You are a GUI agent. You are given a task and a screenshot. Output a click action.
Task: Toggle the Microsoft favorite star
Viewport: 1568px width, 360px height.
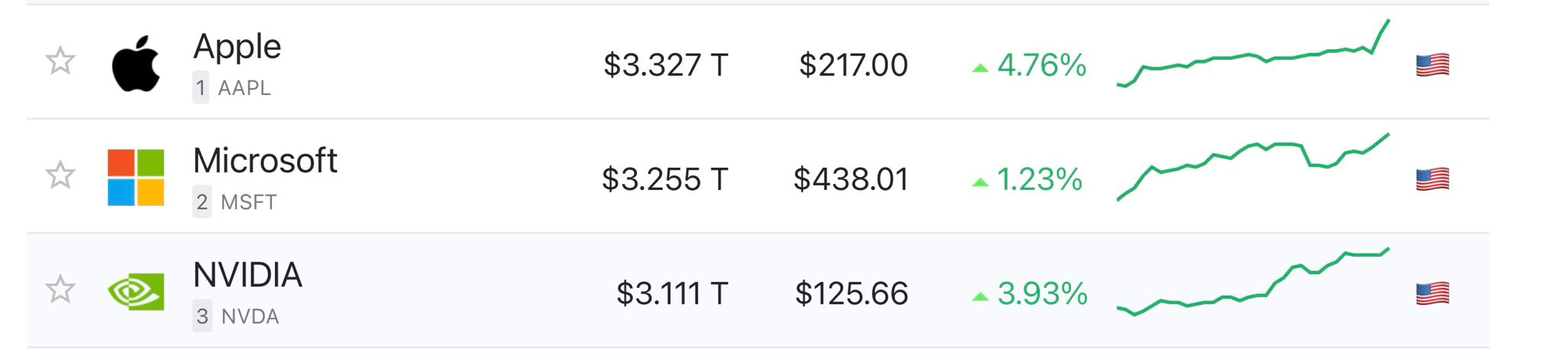[60, 175]
